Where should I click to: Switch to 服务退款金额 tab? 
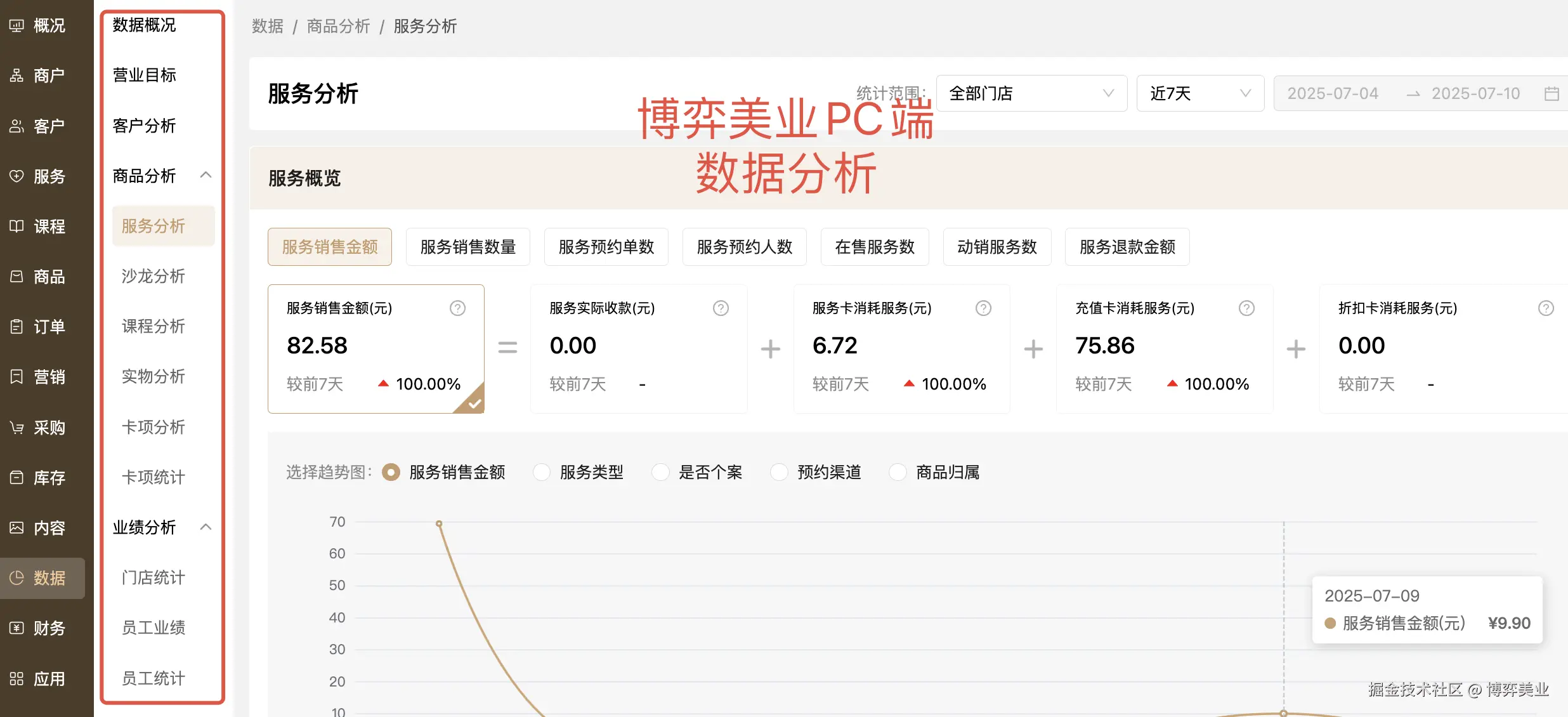[x=1127, y=247]
